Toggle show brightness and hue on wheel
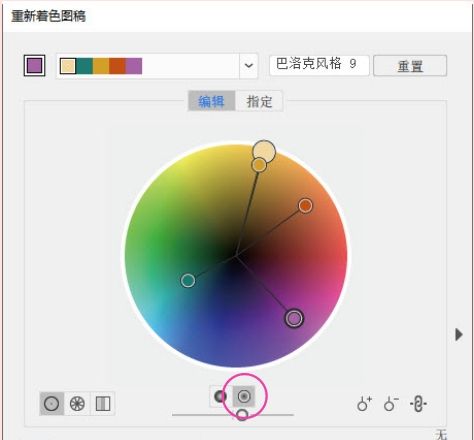This screenshot has height=440, width=474. point(220,396)
